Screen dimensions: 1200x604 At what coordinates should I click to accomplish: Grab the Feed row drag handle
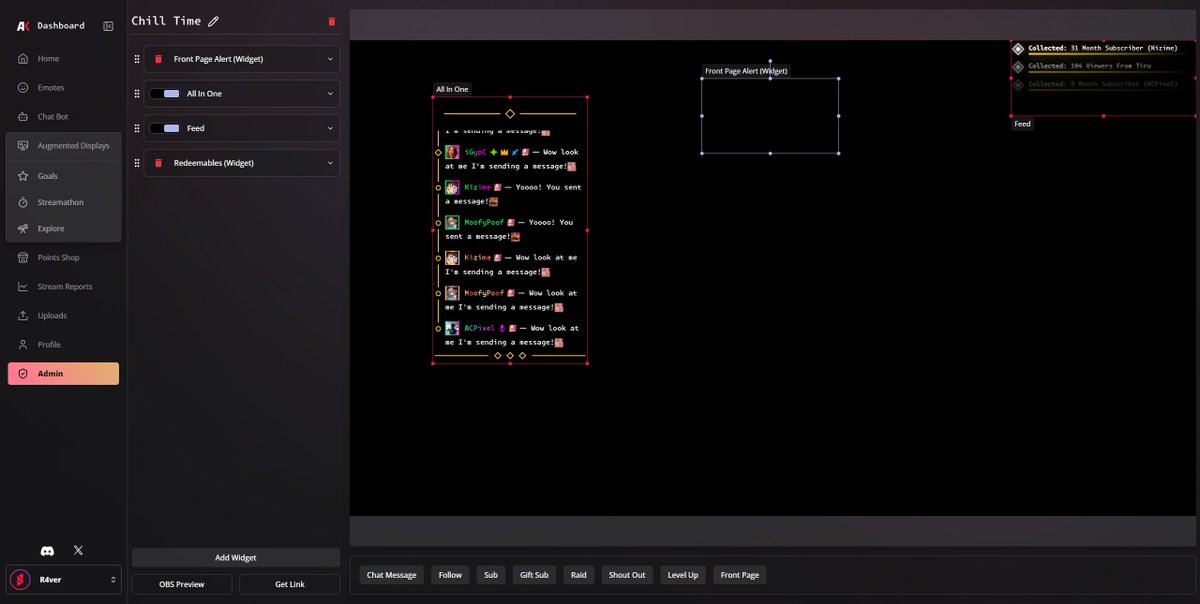137,128
